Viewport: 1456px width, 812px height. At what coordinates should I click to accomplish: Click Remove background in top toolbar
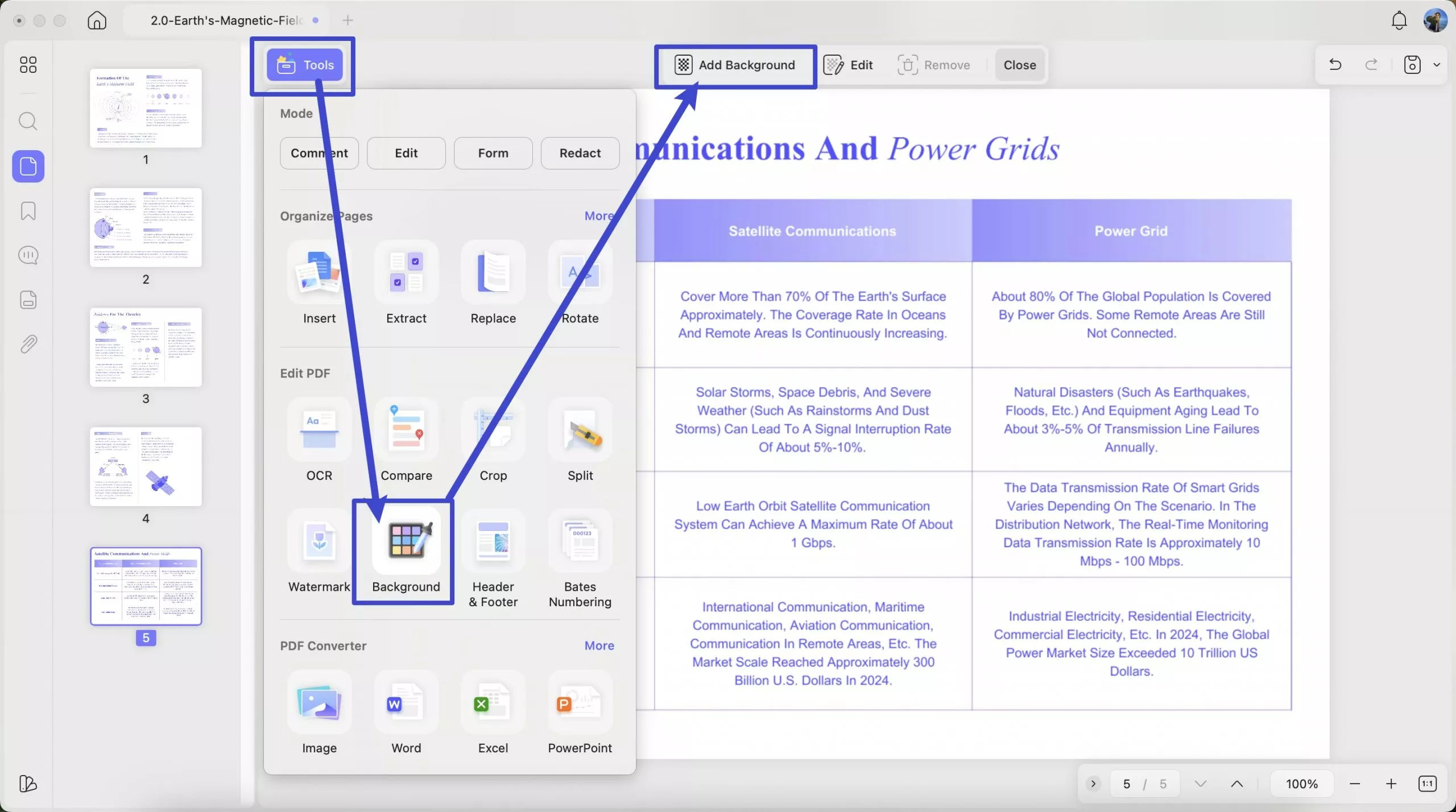point(933,65)
